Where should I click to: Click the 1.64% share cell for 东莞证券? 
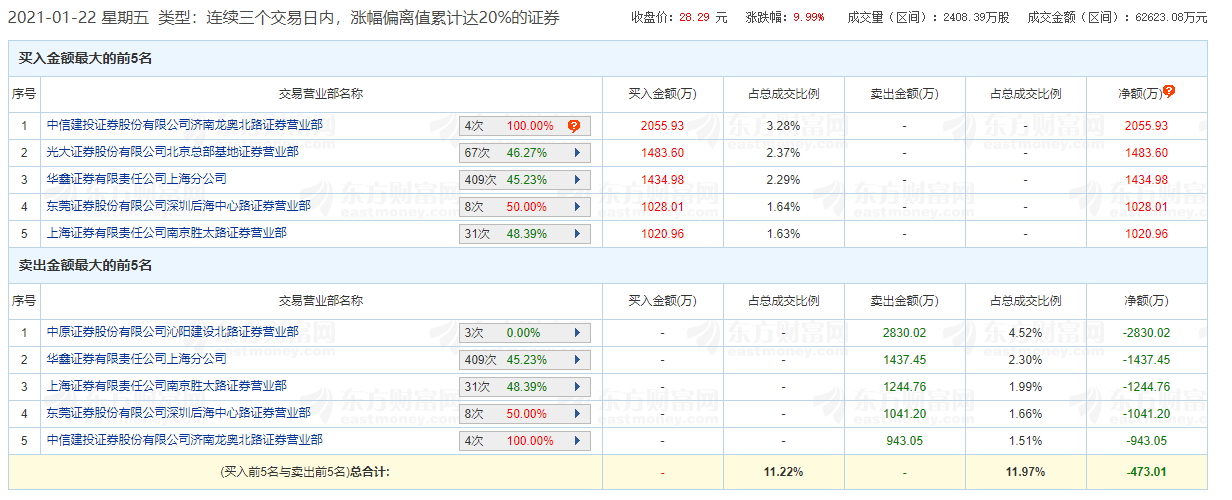coord(783,207)
